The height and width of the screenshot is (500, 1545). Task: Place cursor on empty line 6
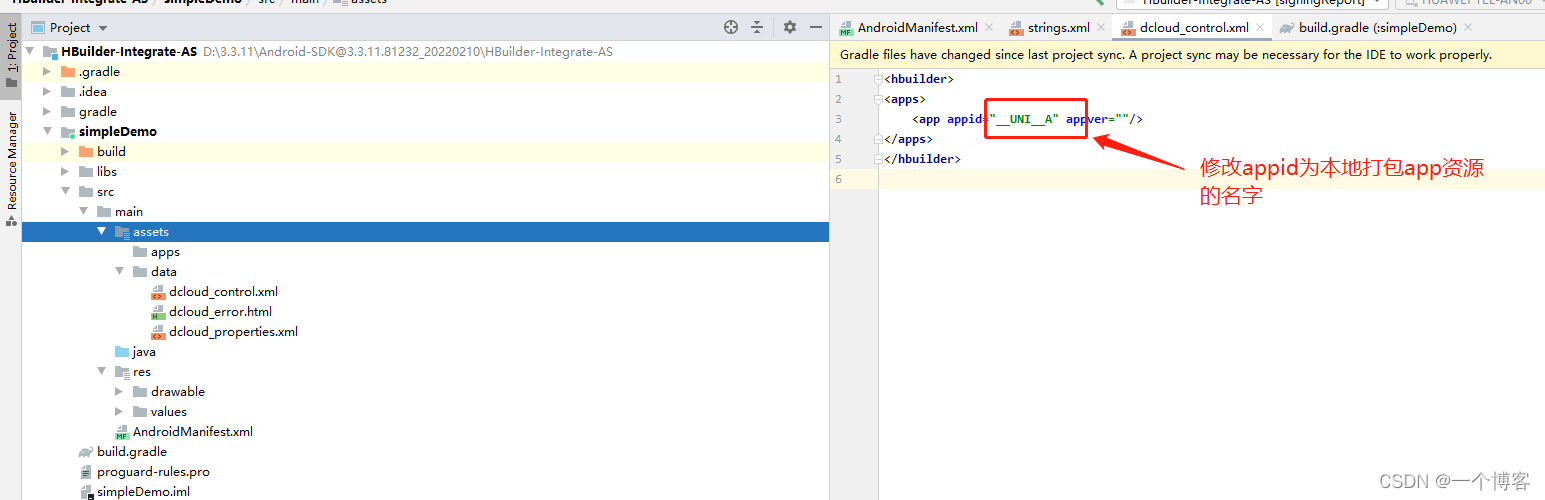point(1212,179)
